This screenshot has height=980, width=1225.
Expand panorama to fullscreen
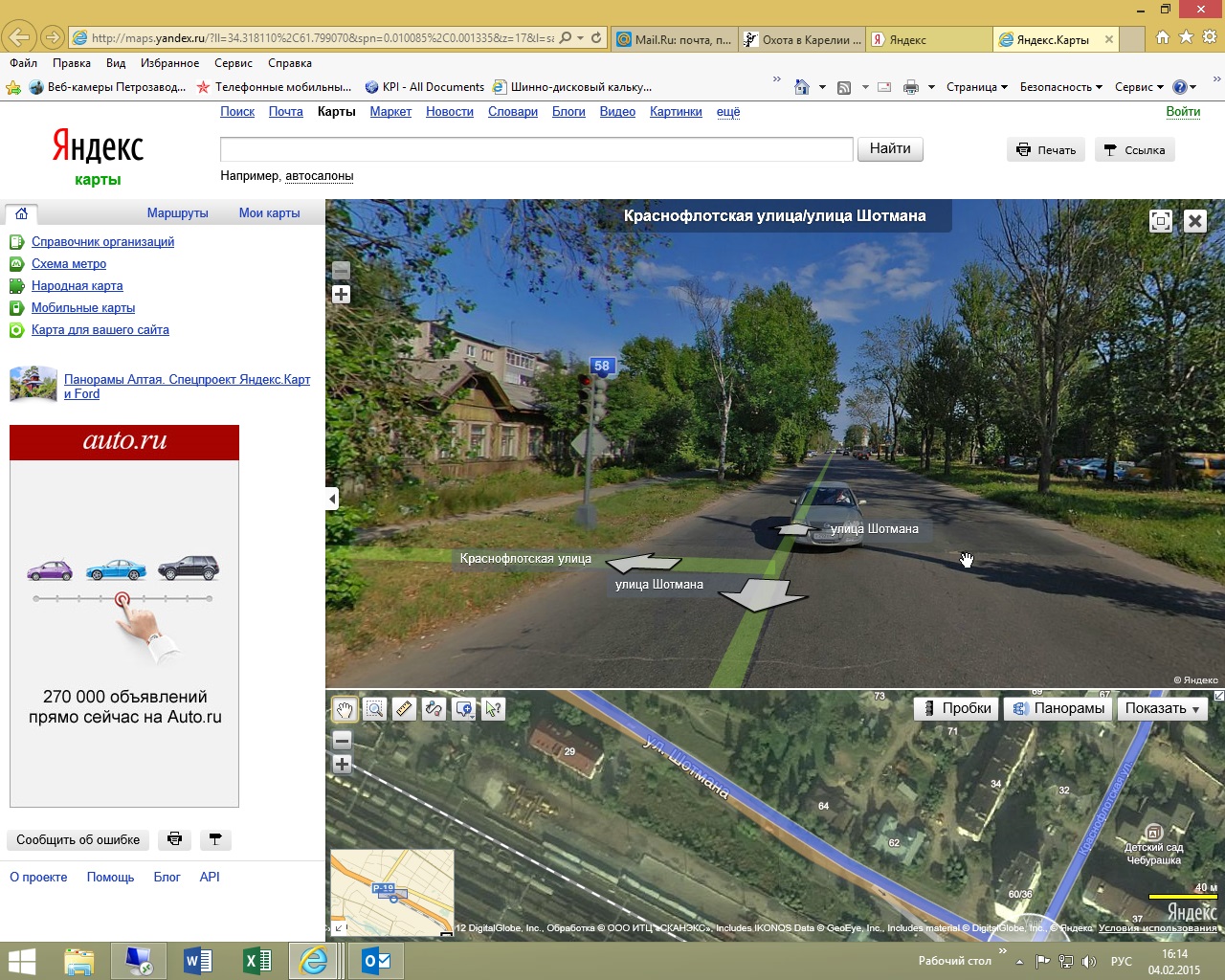(x=1161, y=221)
